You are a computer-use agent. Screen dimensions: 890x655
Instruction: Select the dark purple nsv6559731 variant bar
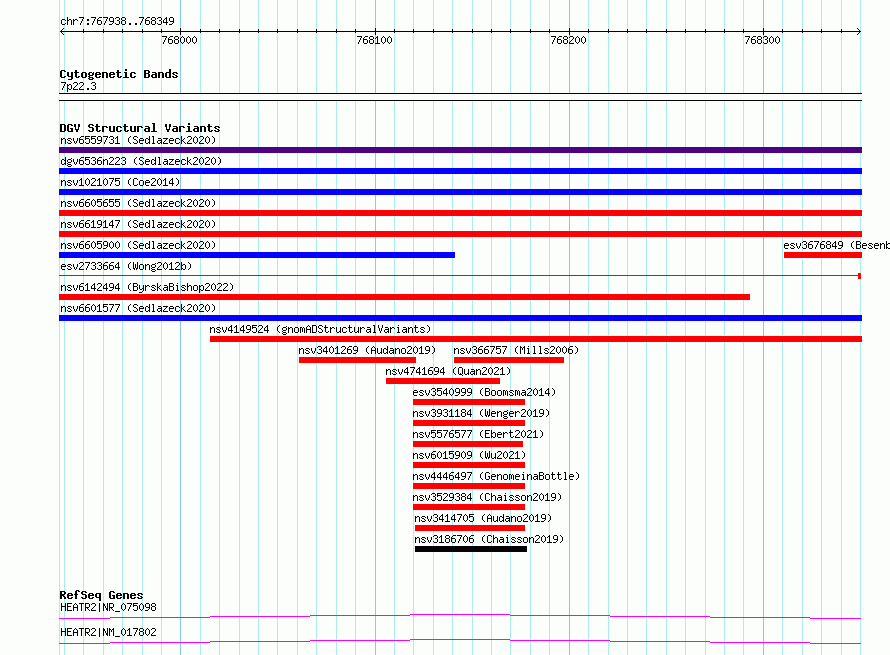pos(460,150)
